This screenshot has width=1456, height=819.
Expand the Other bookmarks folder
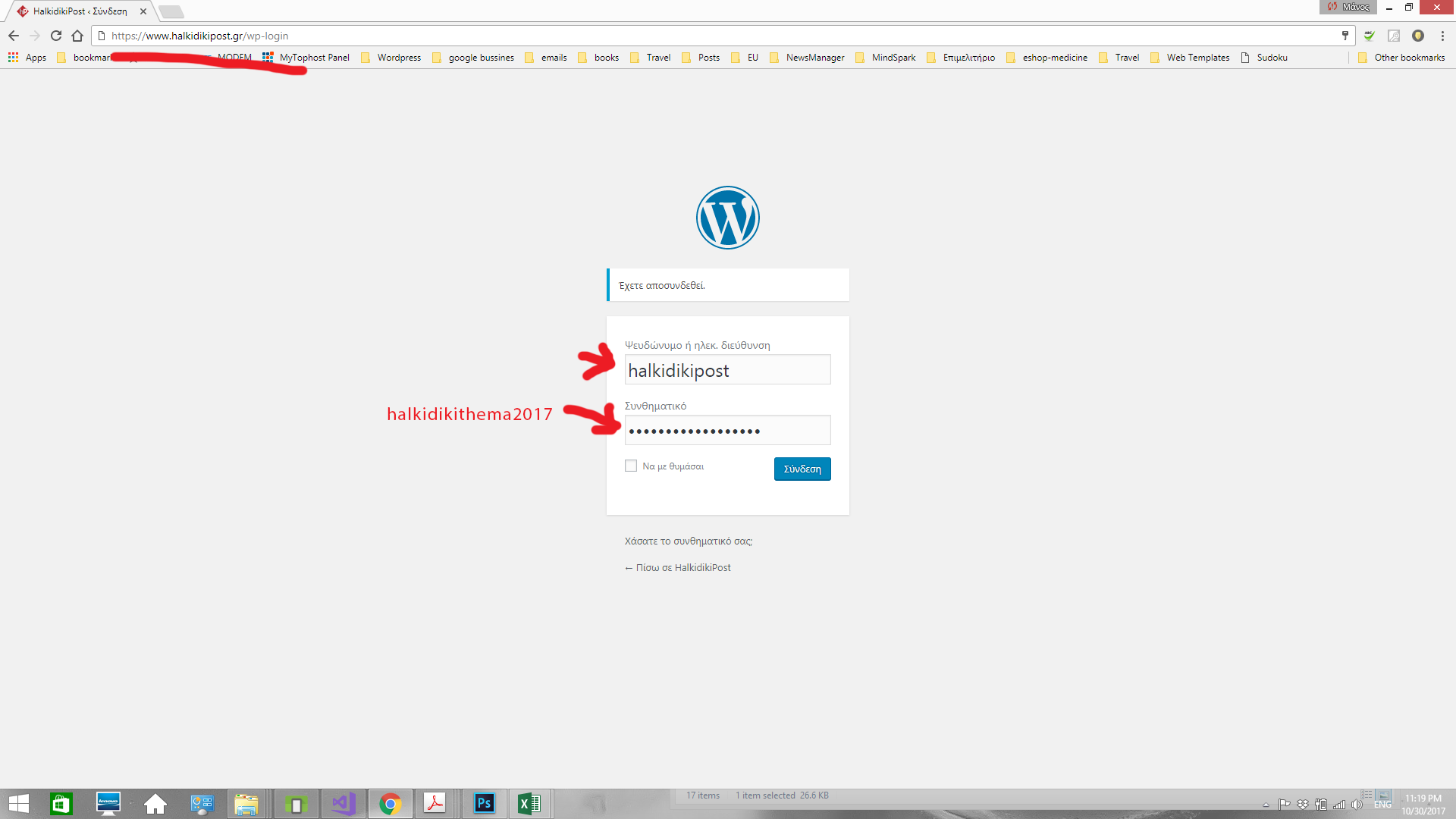click(1401, 58)
